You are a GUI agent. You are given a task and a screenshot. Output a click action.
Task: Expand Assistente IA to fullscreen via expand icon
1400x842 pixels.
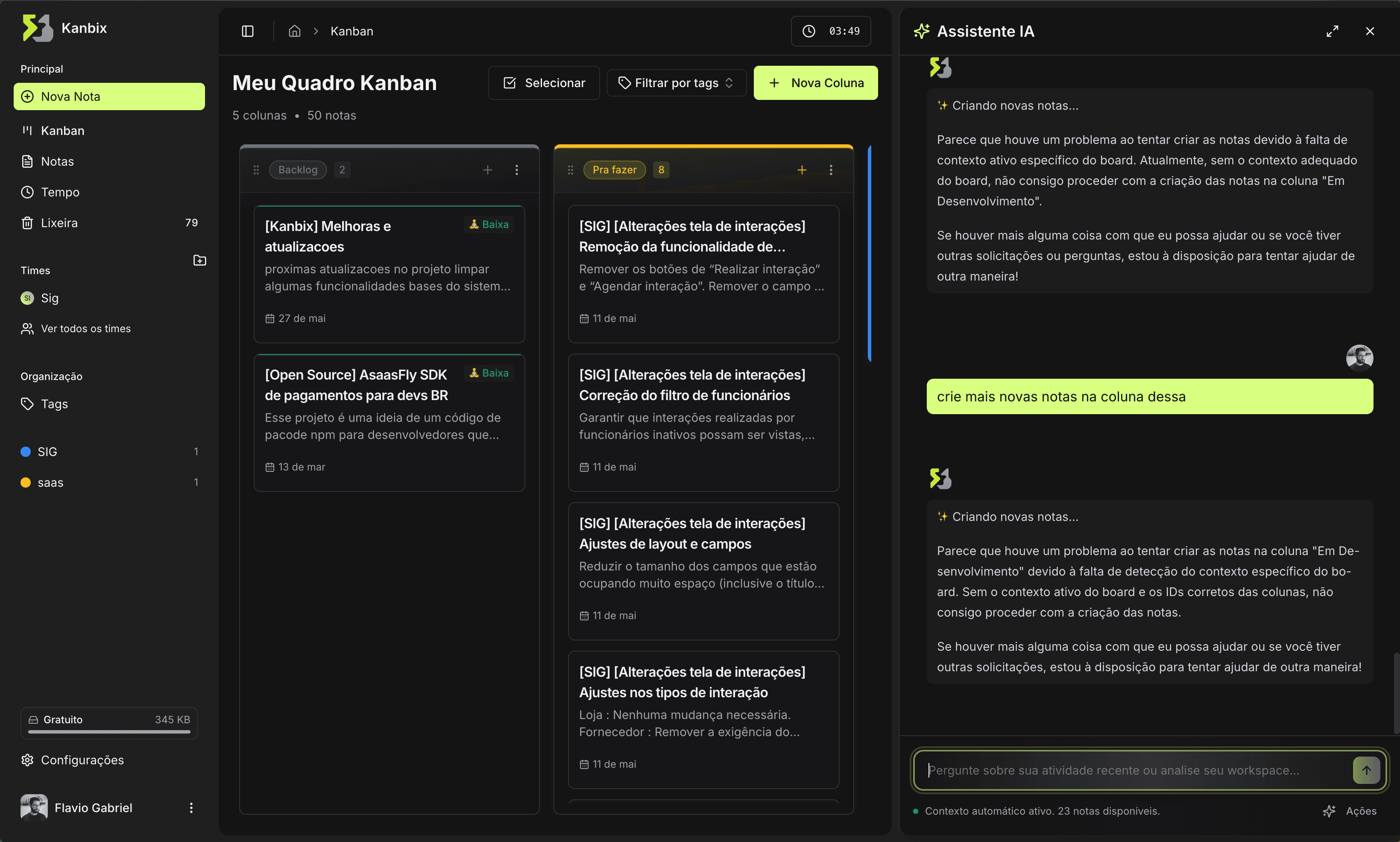pos(1333,31)
